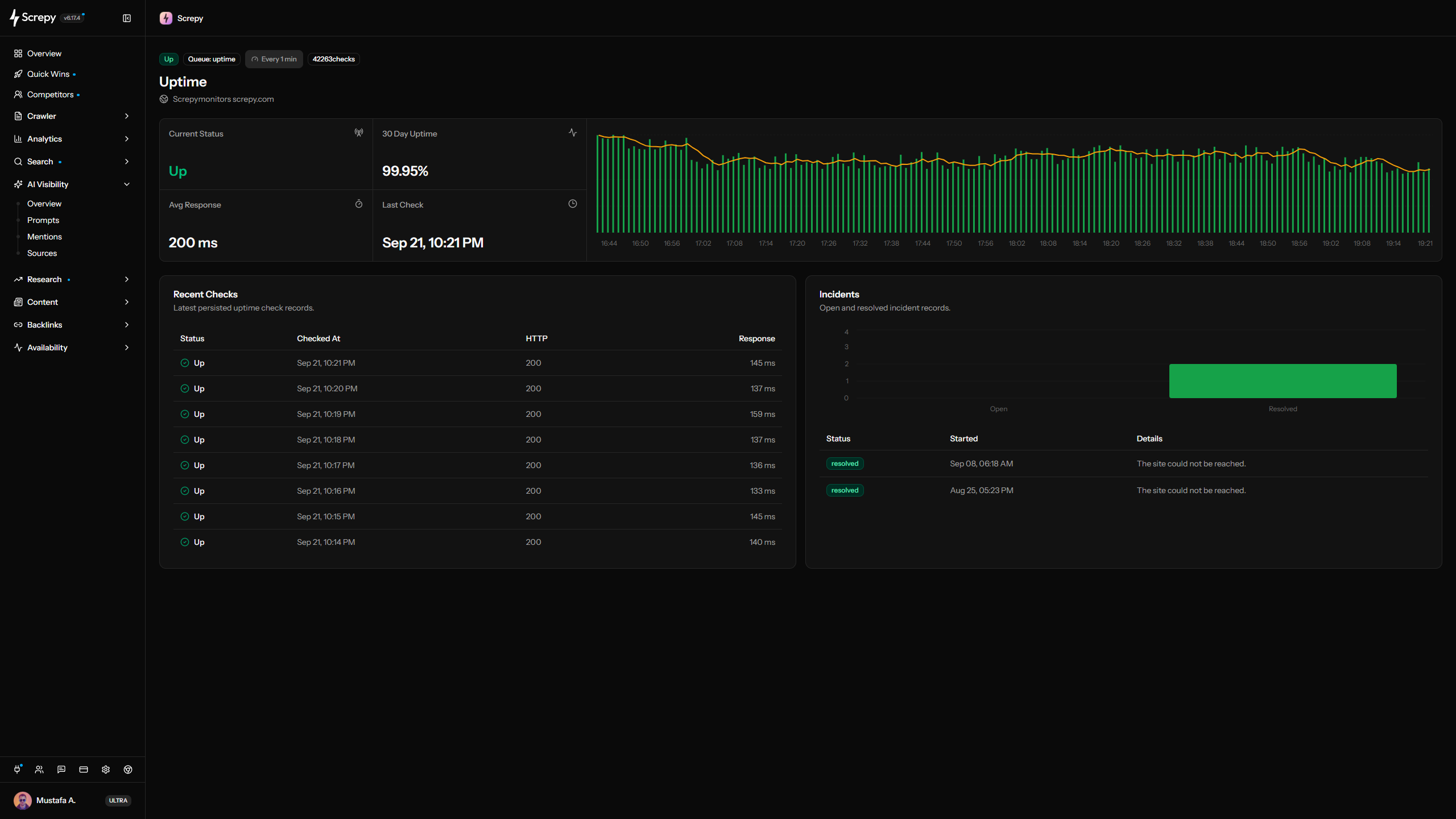Expand the Analytics menu chevron
The width and height of the screenshot is (1456, 819).
click(127, 139)
